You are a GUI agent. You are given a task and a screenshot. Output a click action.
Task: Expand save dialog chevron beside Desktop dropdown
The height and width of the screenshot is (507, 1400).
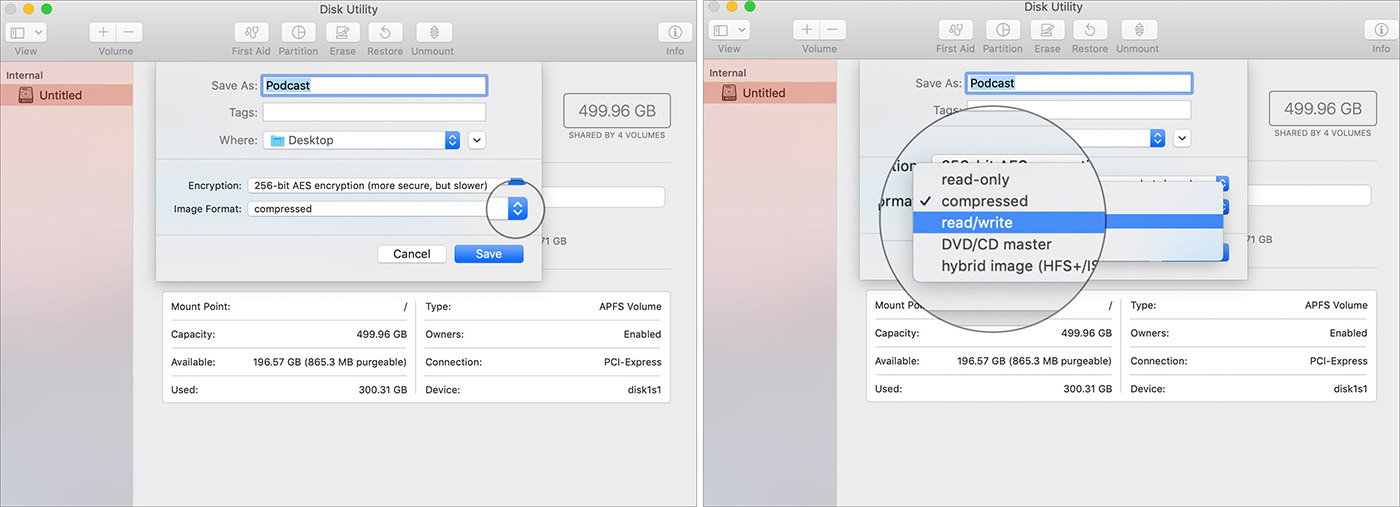(477, 140)
